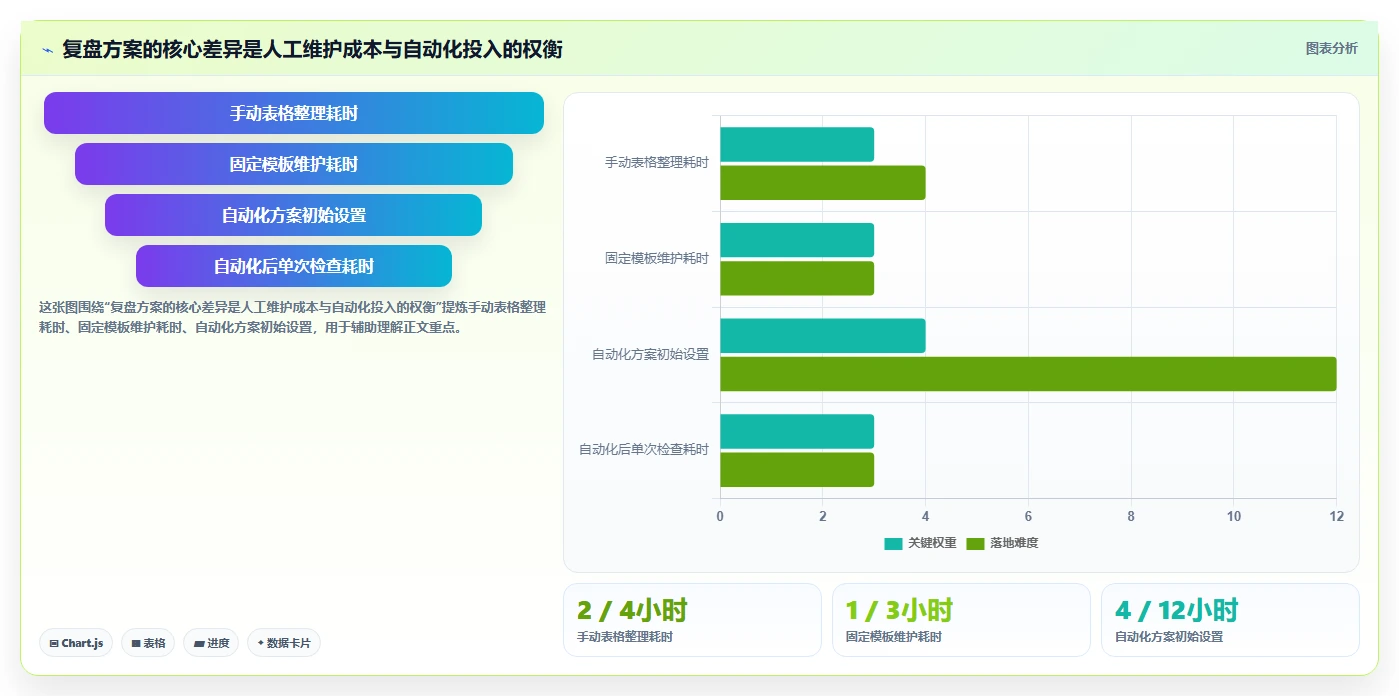Viewport: 1399px width, 696px height.
Task: Click the 表格 tag chip
Action: click(148, 643)
